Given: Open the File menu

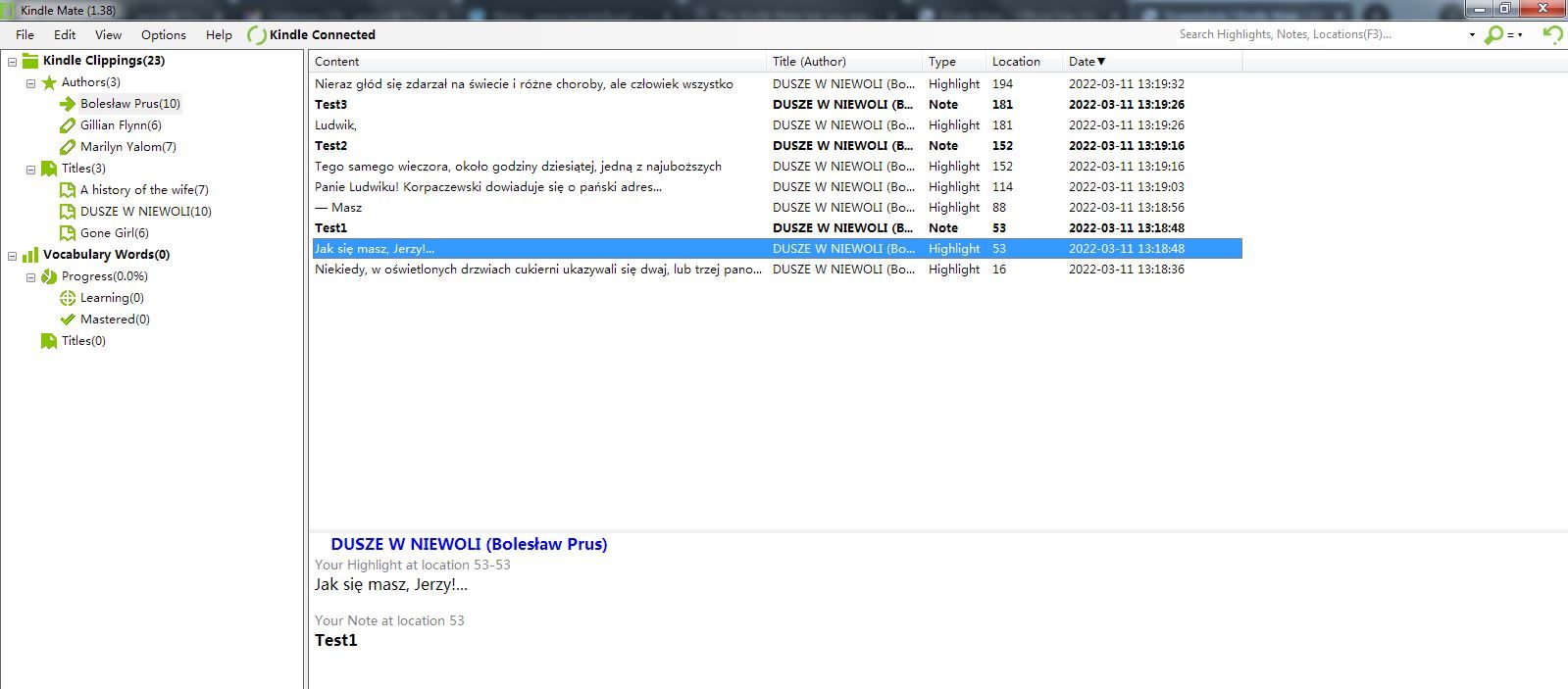Looking at the screenshot, I should click(25, 34).
